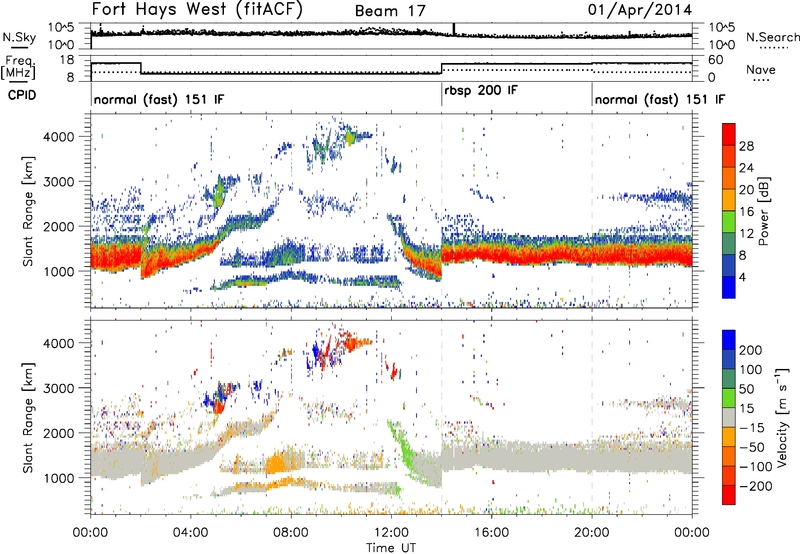
Task: Click the gray −15 to 15 band of the Velocity color bar
Action: 729,417
